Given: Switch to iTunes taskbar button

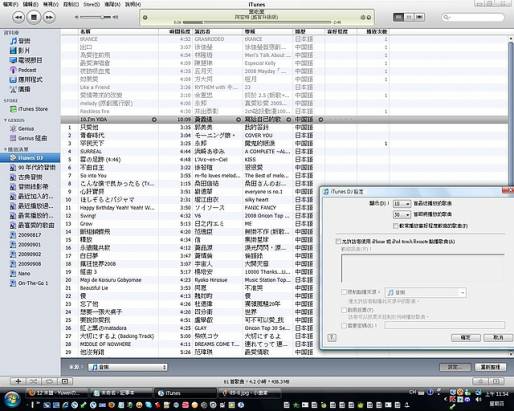Looking at the screenshot, I should pyautogui.click(x=185, y=393).
